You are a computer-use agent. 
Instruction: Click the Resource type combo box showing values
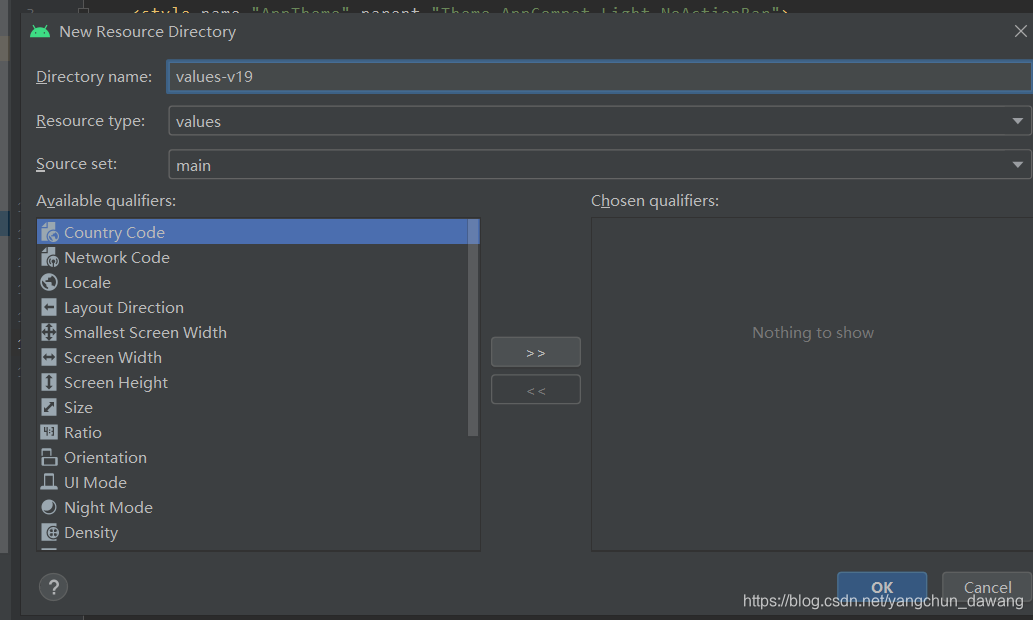(x=600, y=121)
